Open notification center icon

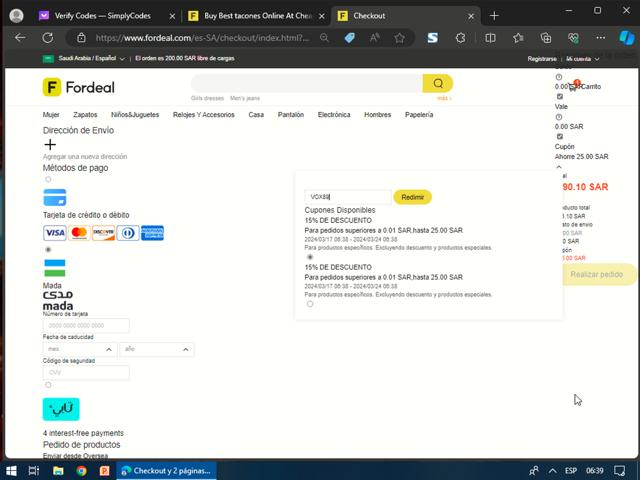coord(620,471)
